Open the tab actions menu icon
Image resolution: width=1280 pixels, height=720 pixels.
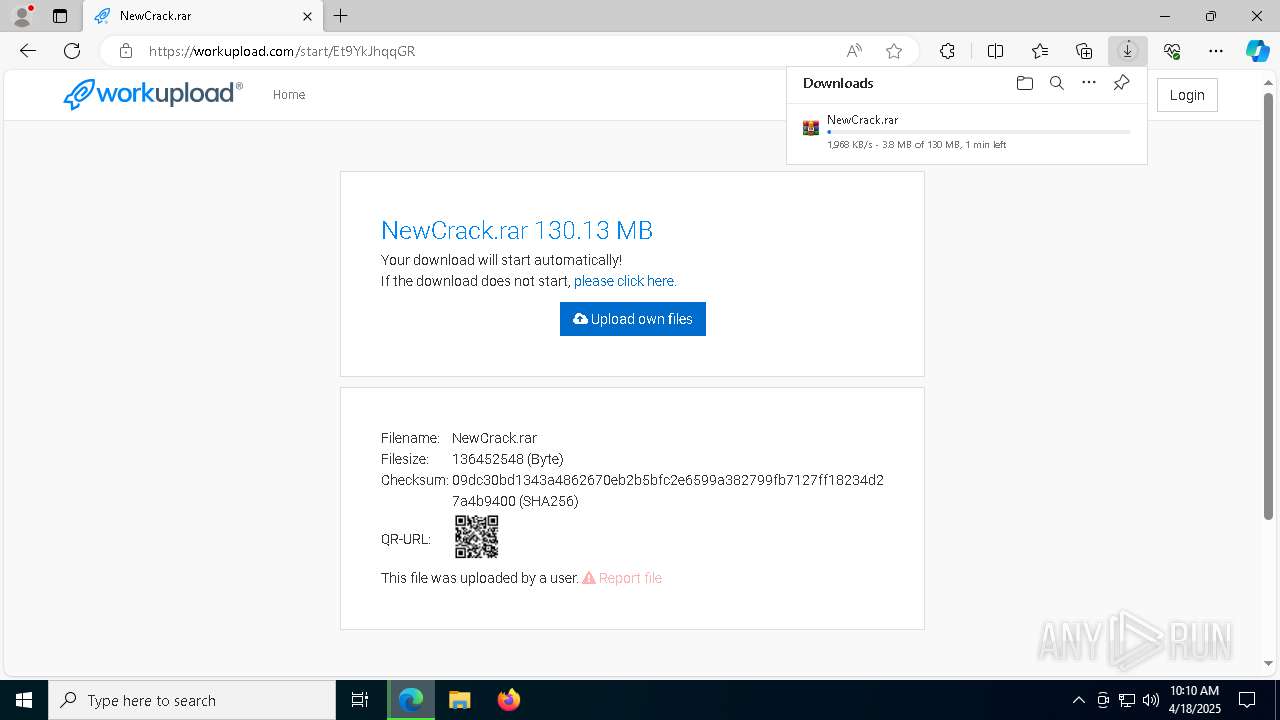click(60, 16)
